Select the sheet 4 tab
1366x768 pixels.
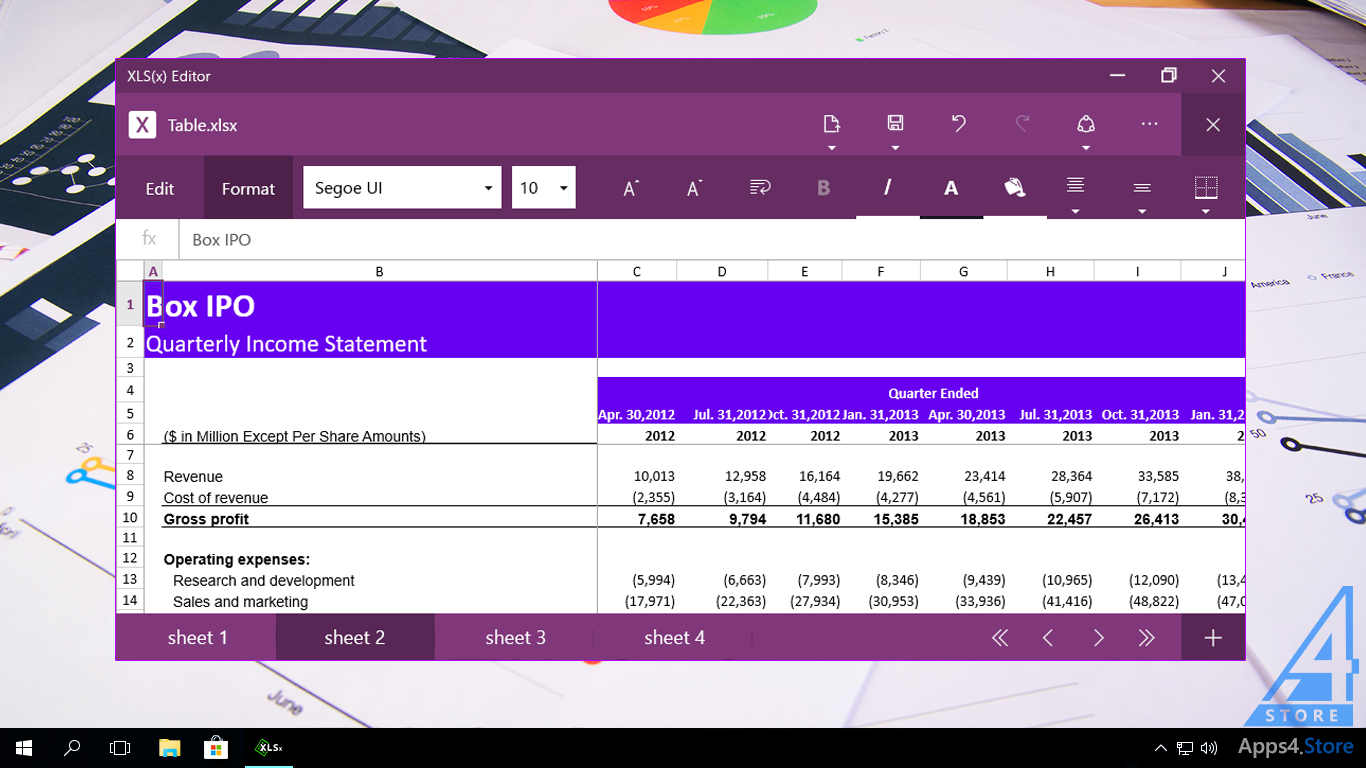674,637
